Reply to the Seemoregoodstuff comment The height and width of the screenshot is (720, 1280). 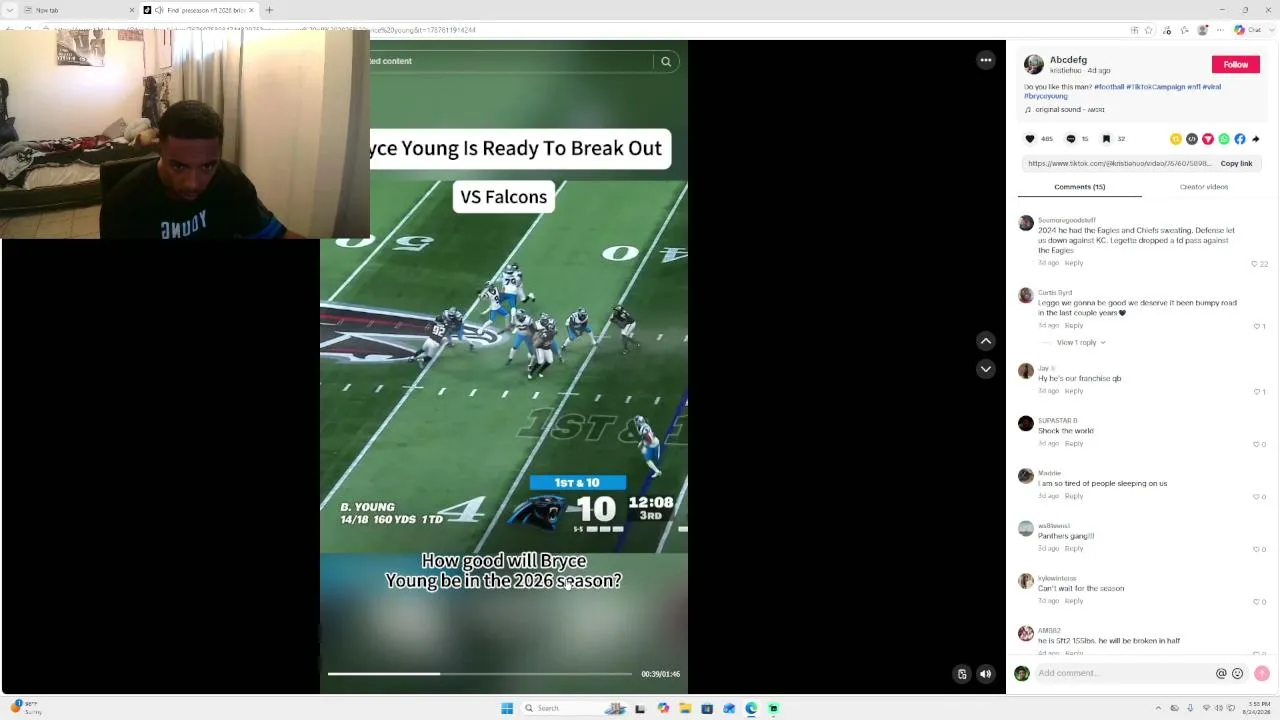pos(1074,263)
